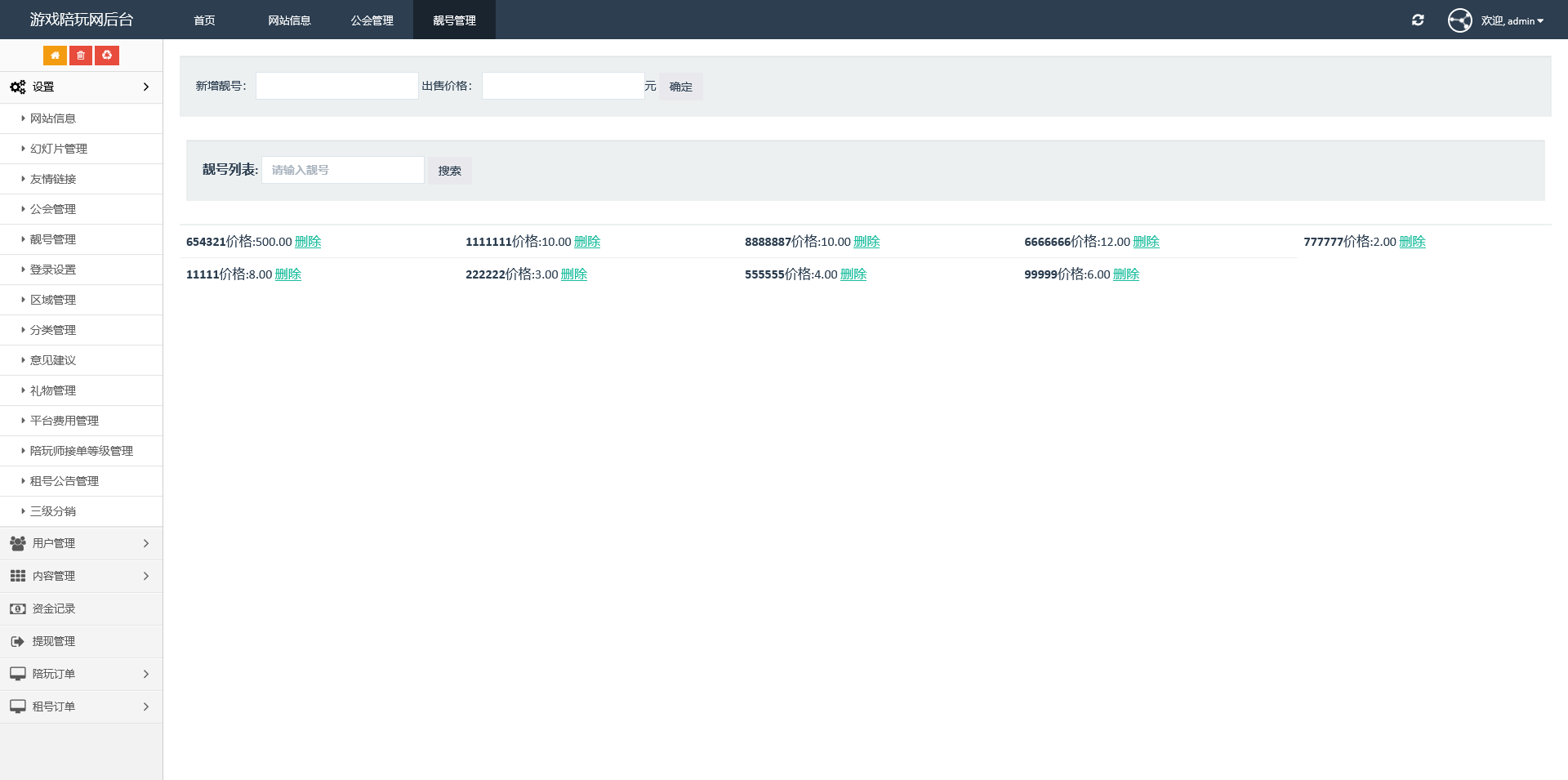Expand the 陪玩订单 chevron

coord(146,674)
